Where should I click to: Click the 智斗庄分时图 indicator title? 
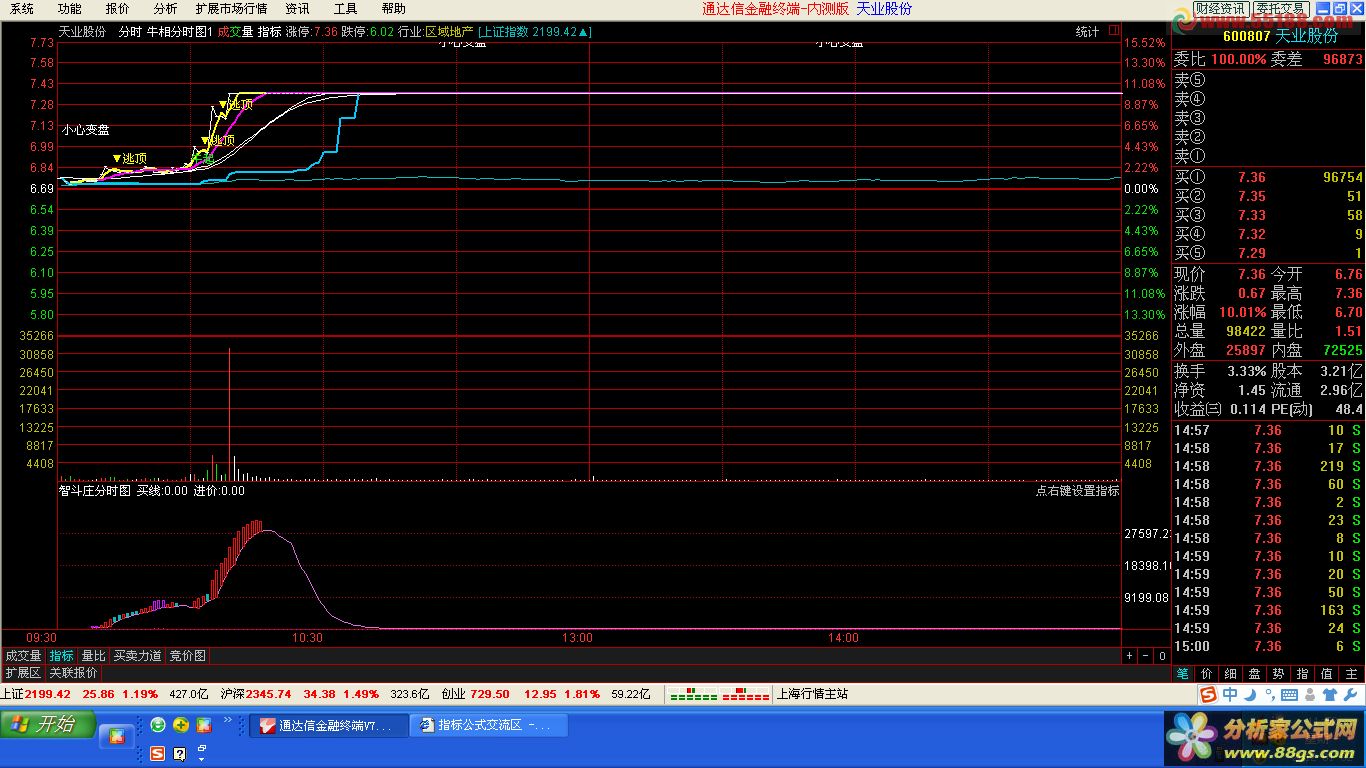point(95,491)
